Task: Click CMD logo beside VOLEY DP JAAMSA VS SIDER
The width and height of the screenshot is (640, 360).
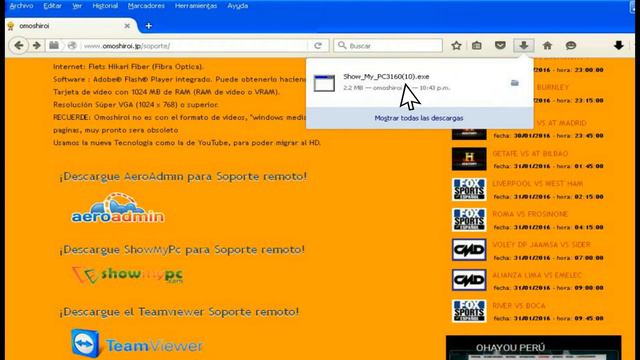Action: tap(469, 250)
